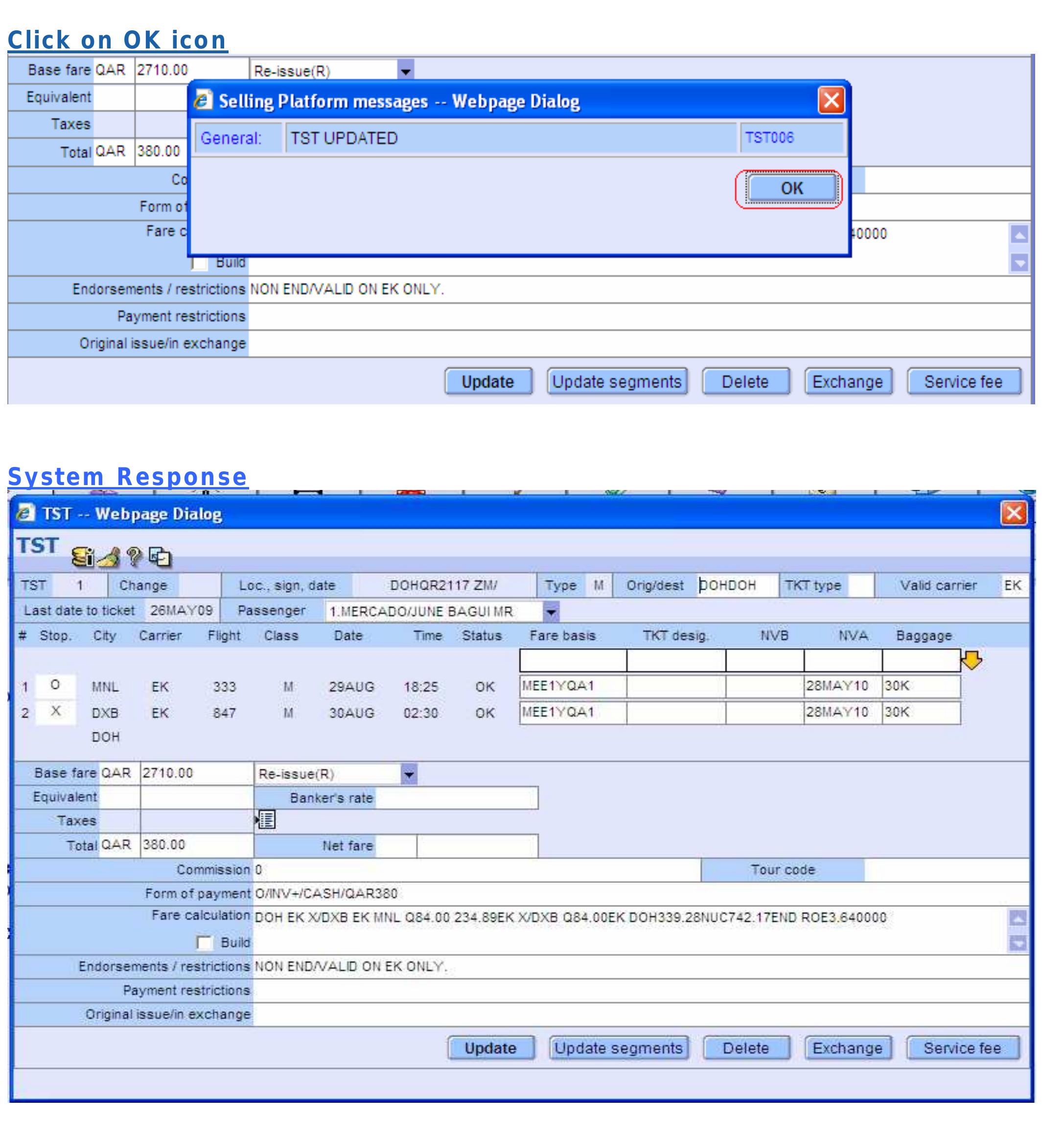Viewport: 1064px width, 1140px height.
Task: Click Update segments in the TST Webpage Dialog
Action: [x=619, y=1047]
